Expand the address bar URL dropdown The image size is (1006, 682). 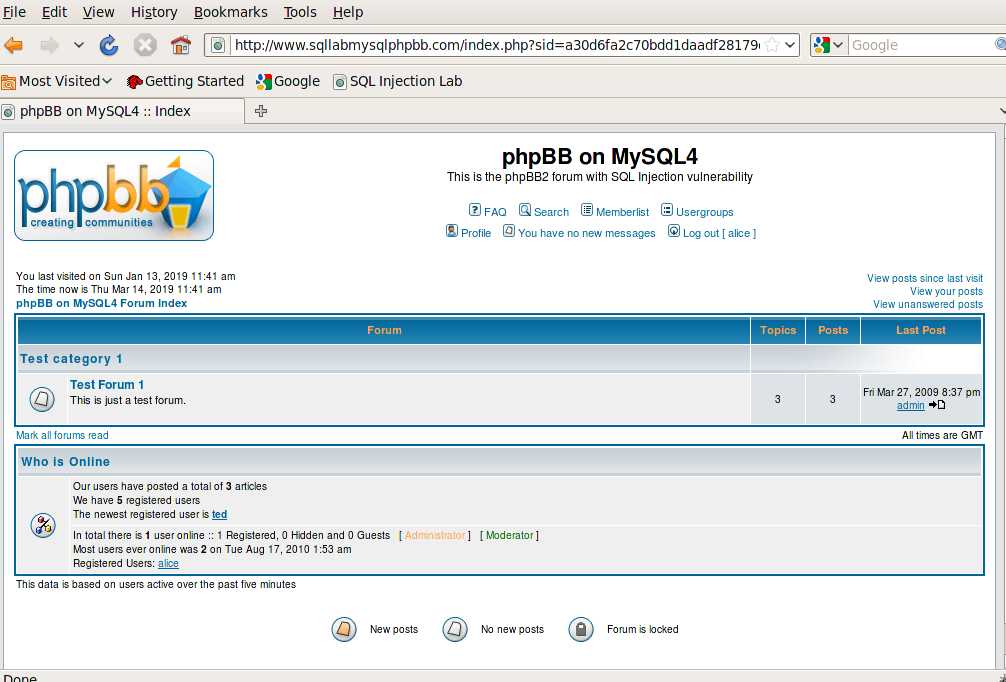click(790, 45)
